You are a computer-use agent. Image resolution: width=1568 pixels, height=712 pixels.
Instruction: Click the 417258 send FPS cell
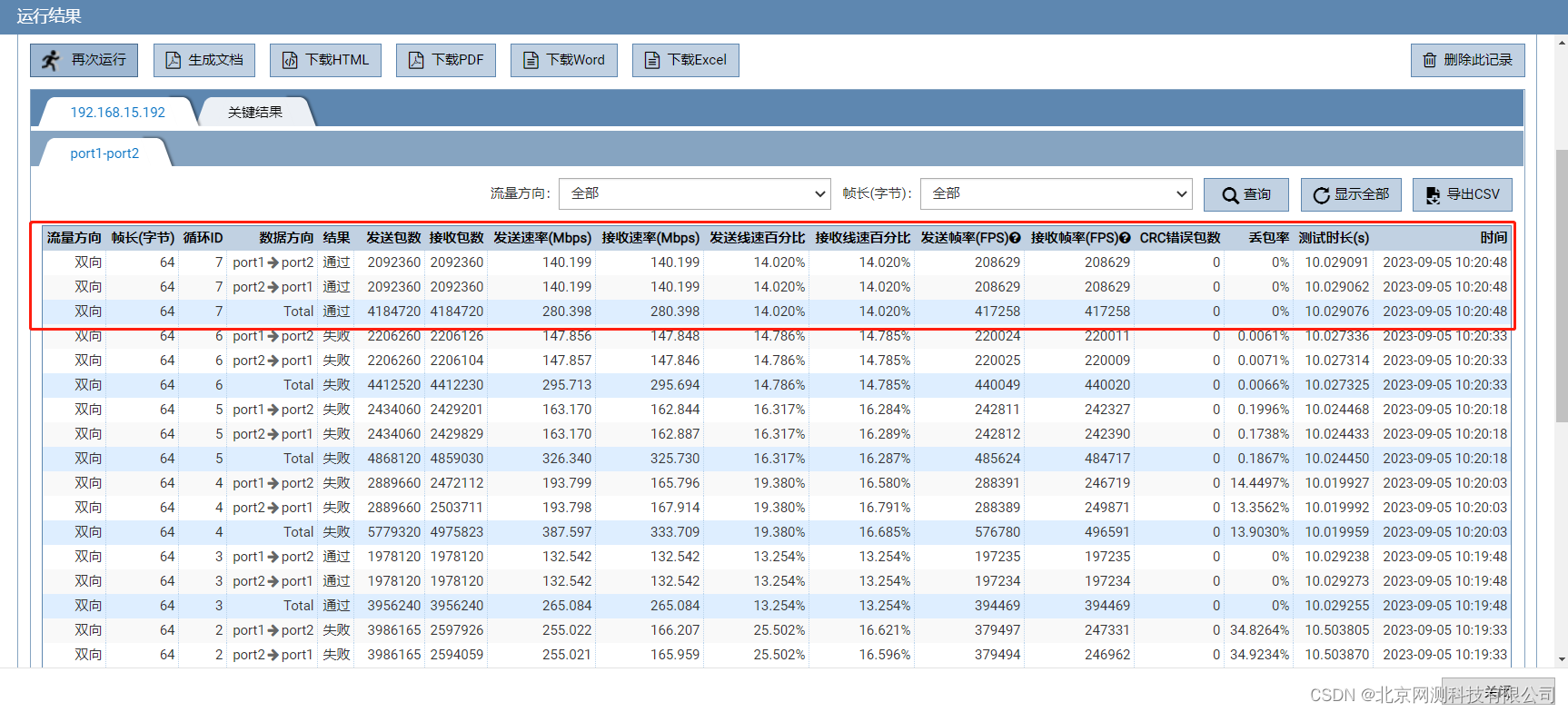click(x=997, y=311)
